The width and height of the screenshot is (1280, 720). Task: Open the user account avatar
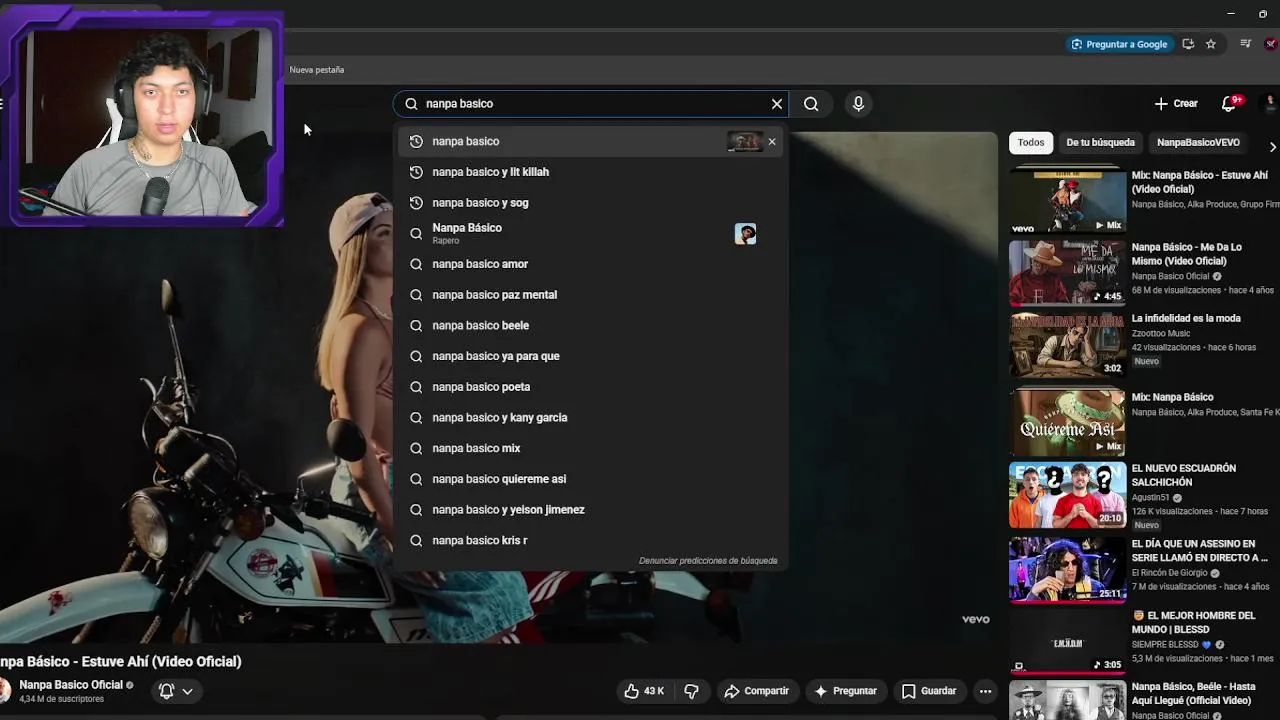pos(1272,103)
